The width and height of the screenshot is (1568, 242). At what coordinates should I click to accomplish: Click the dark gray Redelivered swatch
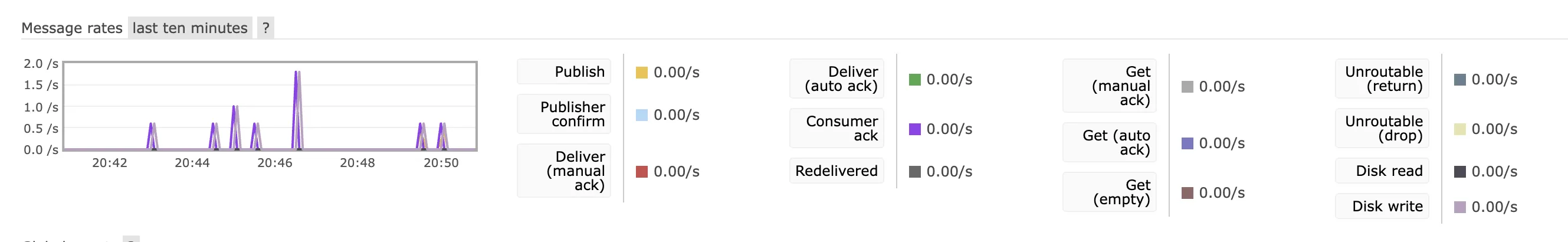pyautogui.click(x=914, y=172)
